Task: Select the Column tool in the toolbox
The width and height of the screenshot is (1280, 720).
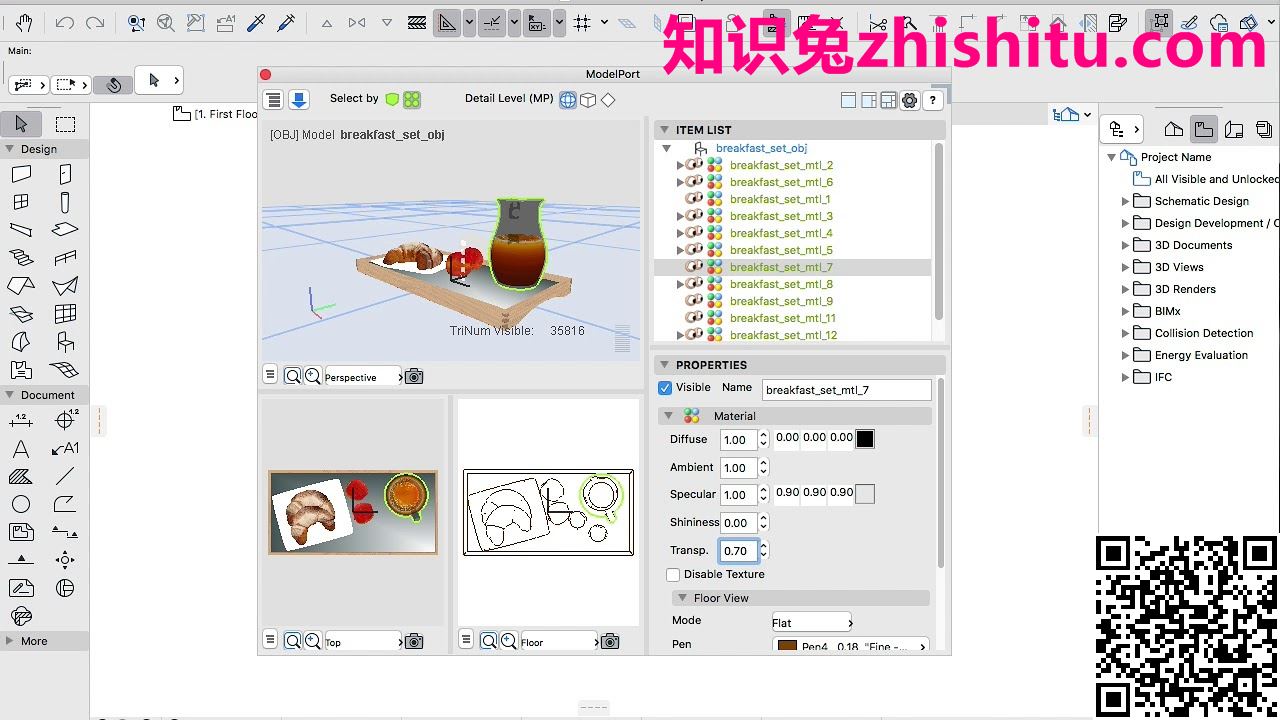Action: pyautogui.click(x=65, y=202)
